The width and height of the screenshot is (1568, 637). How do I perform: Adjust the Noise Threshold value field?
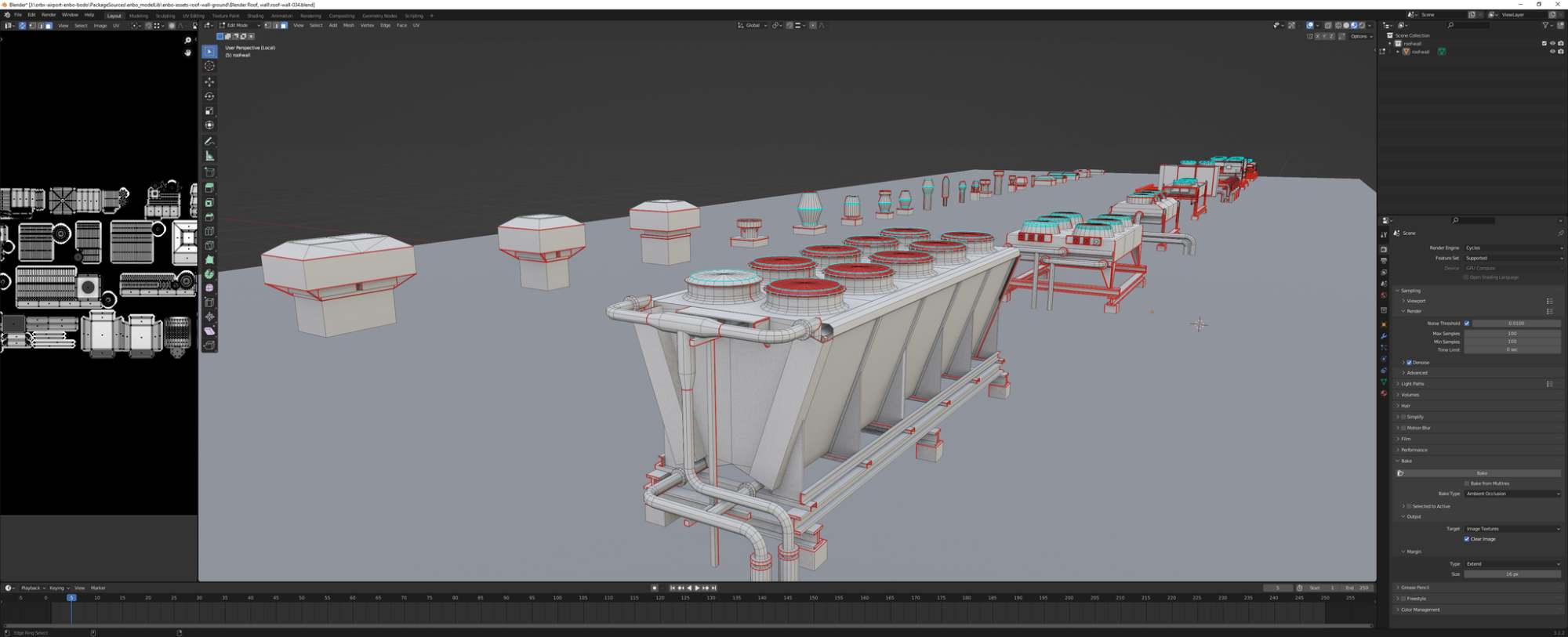1517,323
